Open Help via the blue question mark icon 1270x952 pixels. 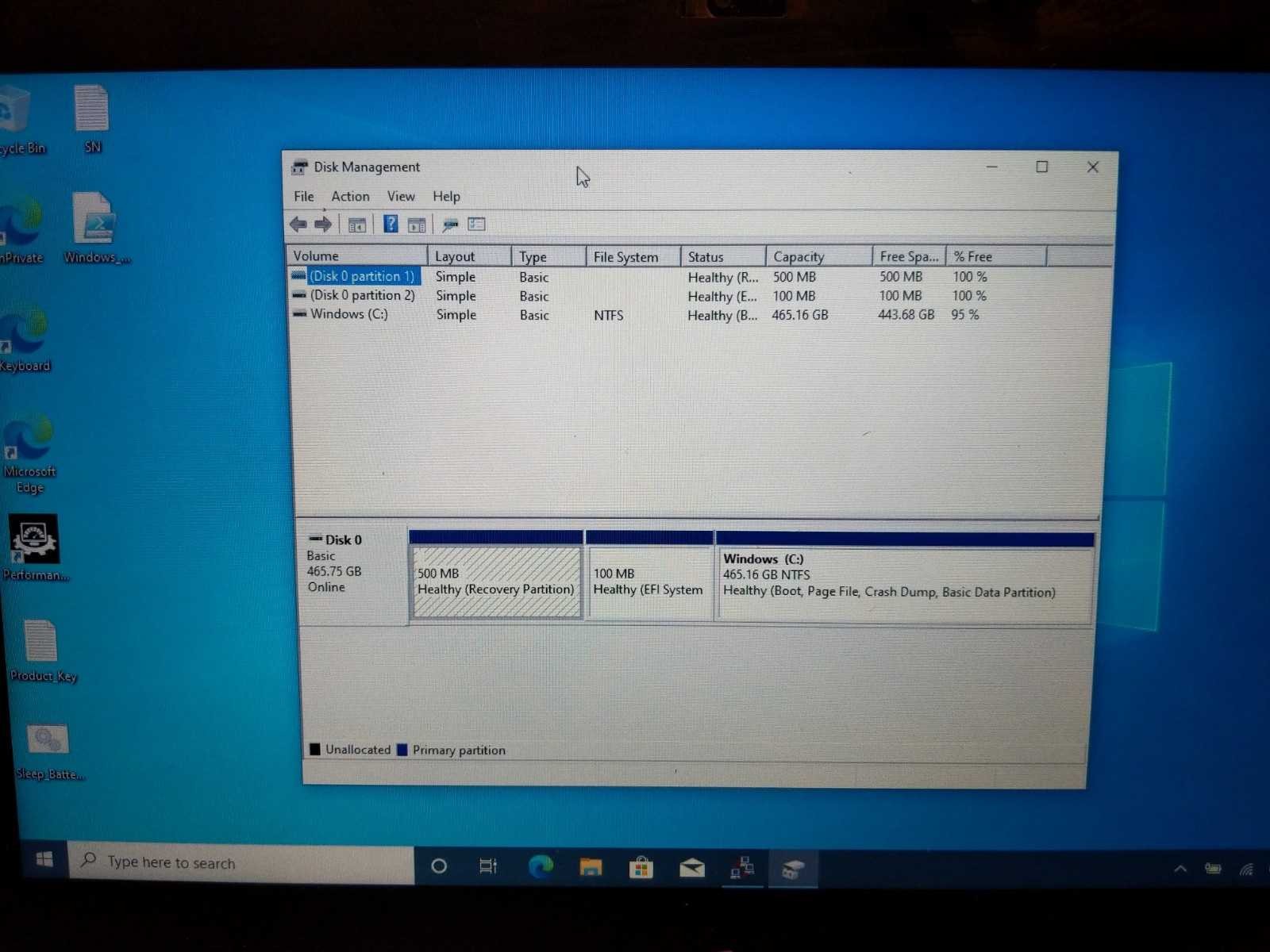391,225
